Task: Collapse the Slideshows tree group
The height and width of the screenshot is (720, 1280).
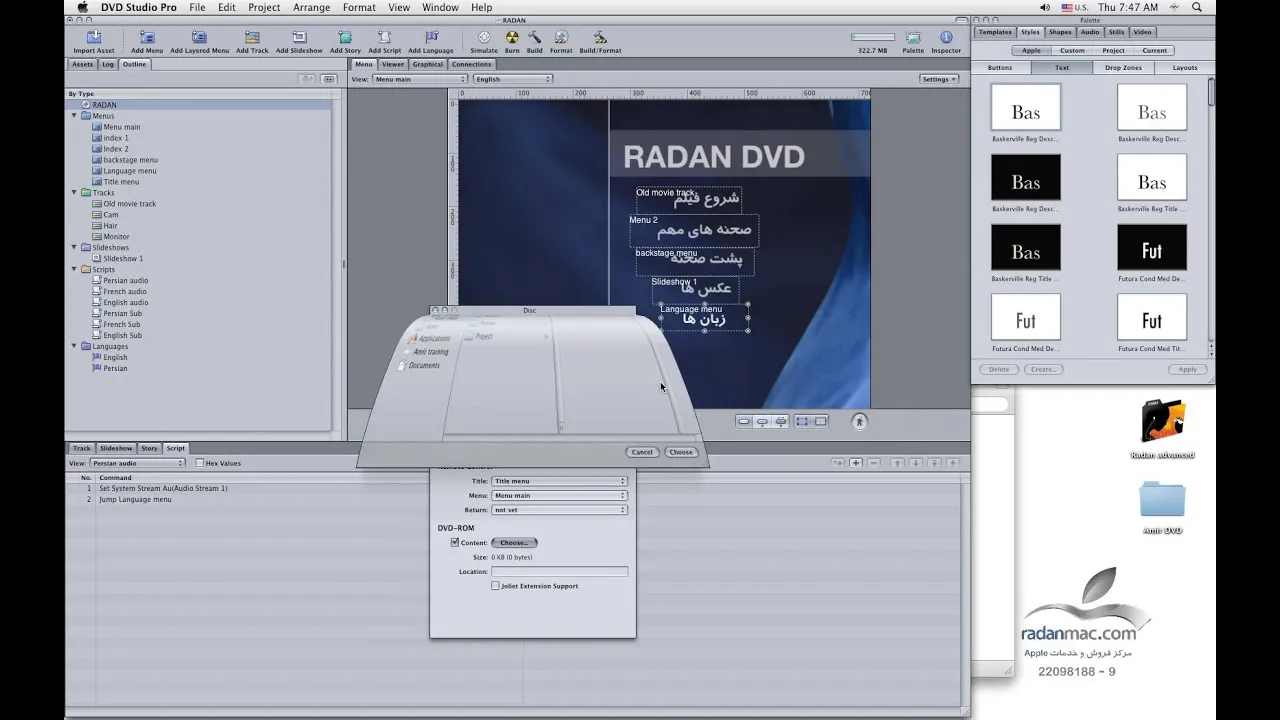Action: (x=74, y=247)
